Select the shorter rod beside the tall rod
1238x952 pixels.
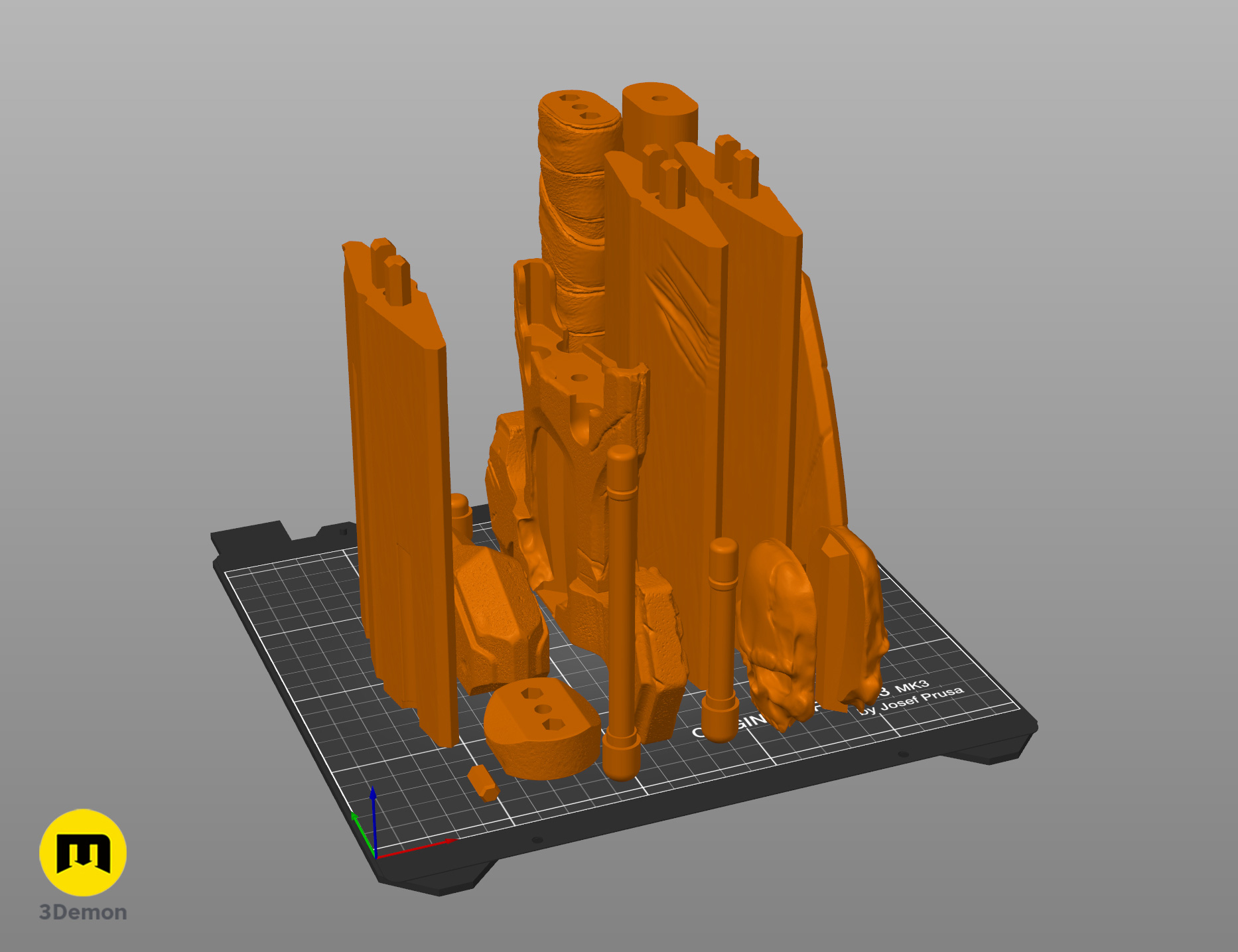[x=721, y=639]
